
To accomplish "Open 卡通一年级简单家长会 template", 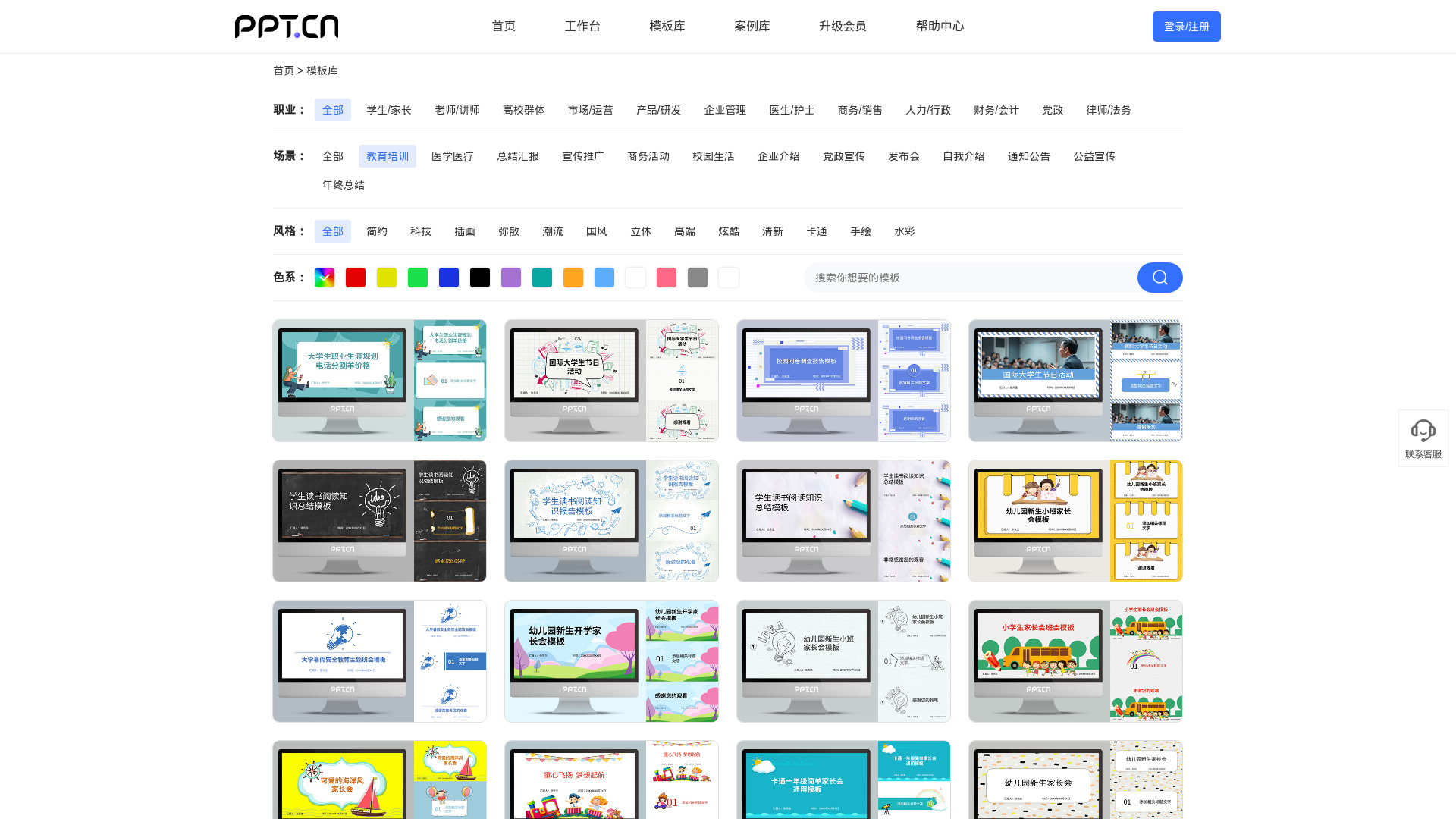I will point(843,780).
